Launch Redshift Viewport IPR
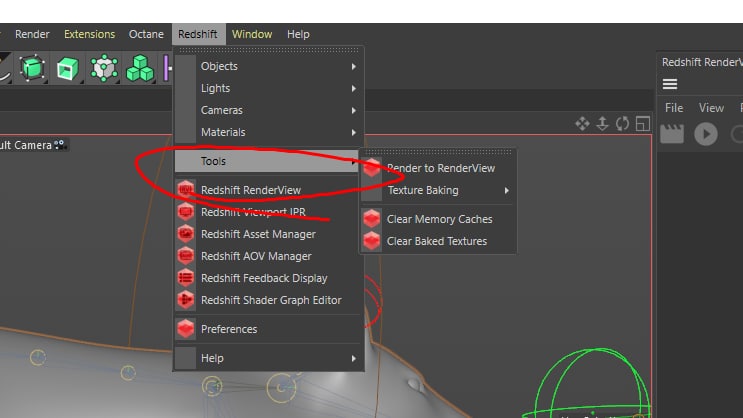Image resolution: width=743 pixels, height=418 pixels. 267,212
